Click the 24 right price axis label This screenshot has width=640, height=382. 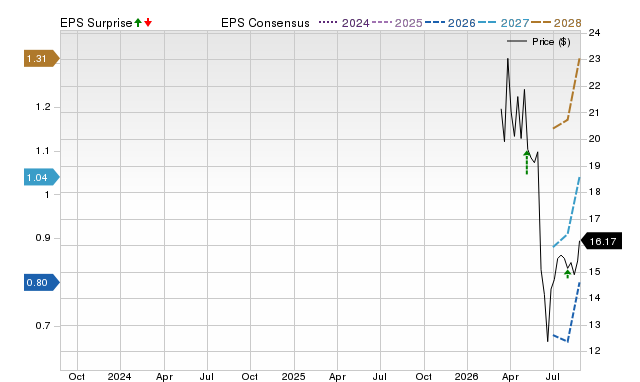tap(594, 32)
